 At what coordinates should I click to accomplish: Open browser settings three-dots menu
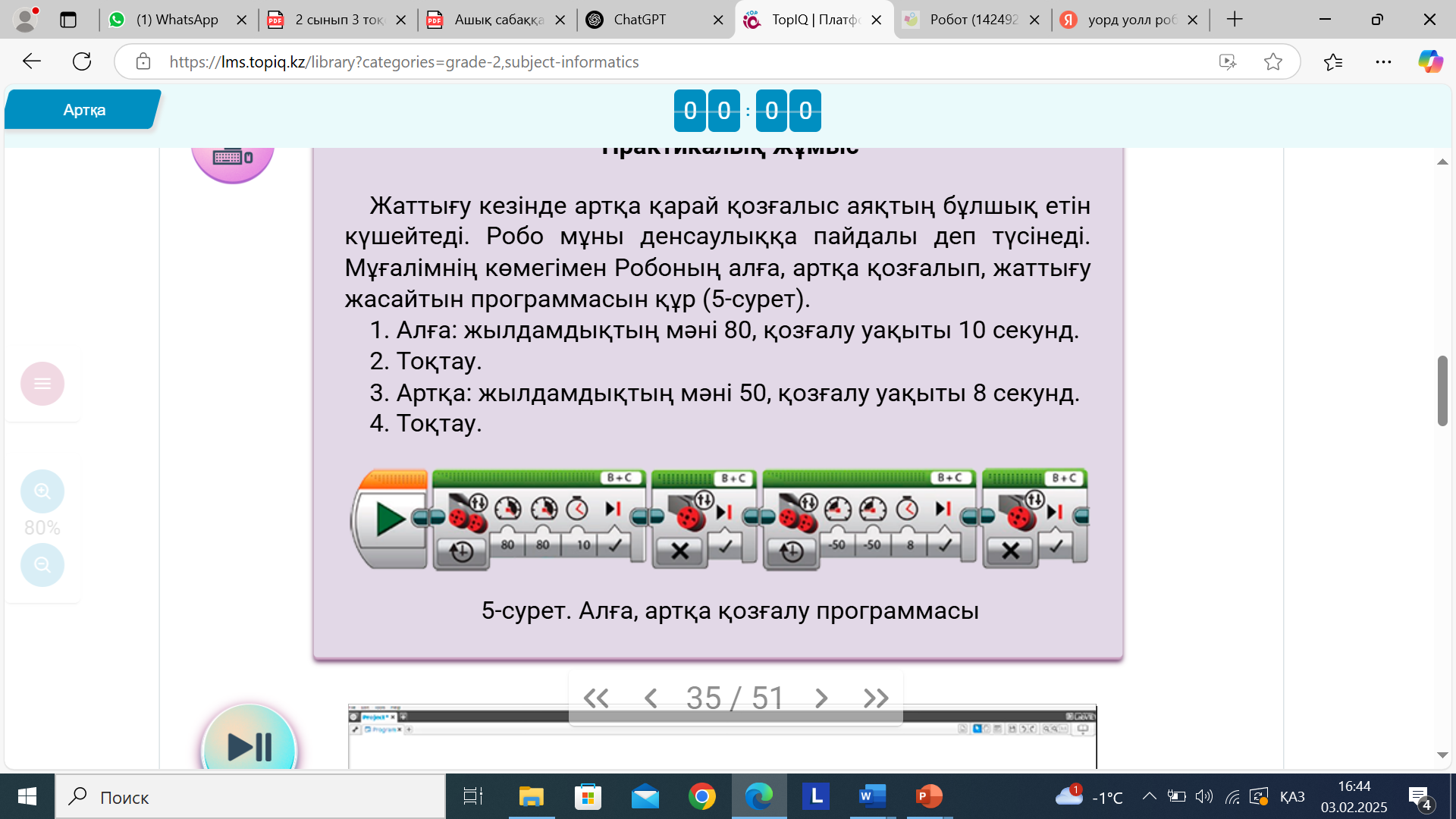tap(1383, 62)
